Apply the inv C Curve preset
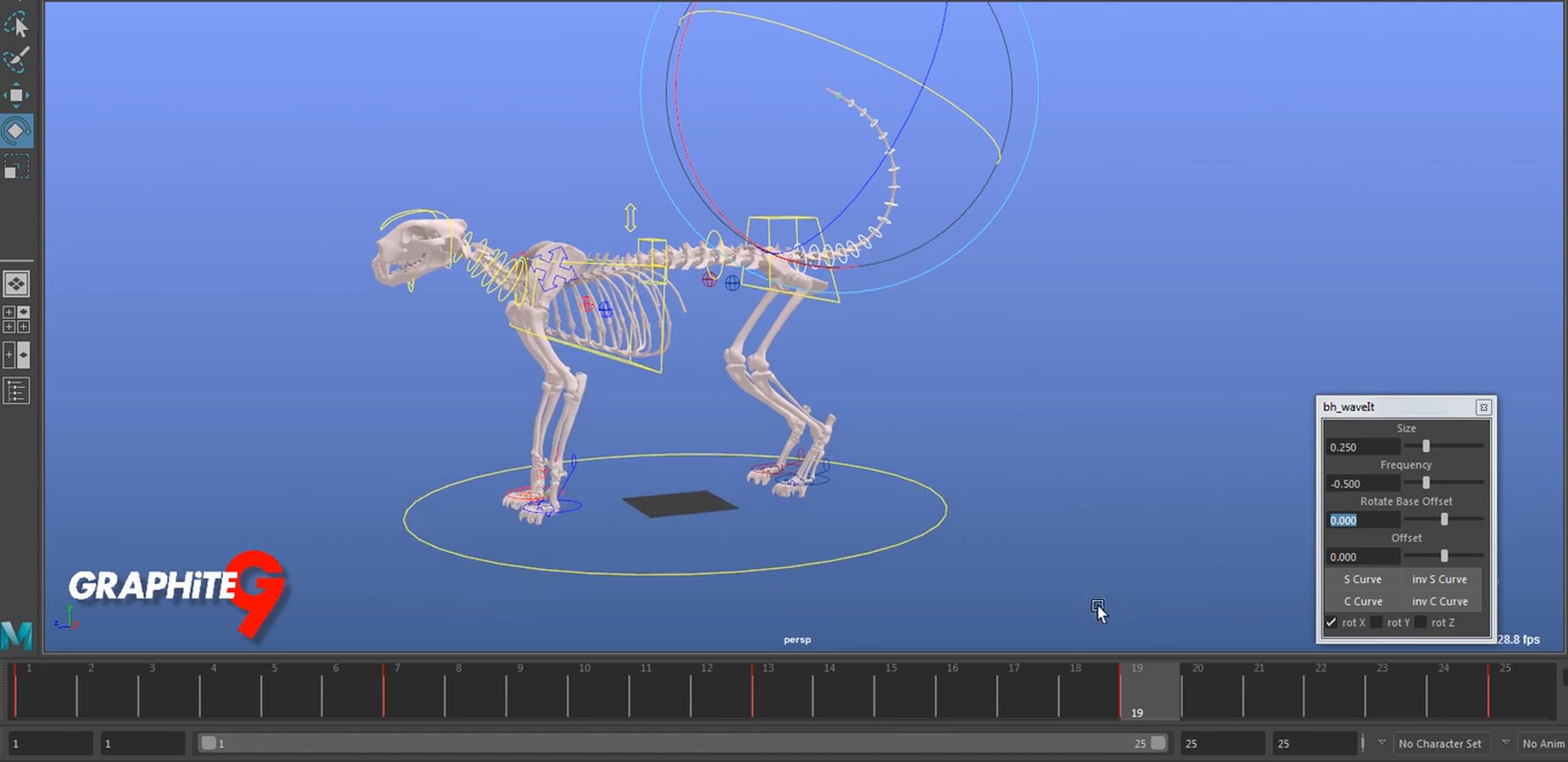1568x762 pixels. 1439,601
